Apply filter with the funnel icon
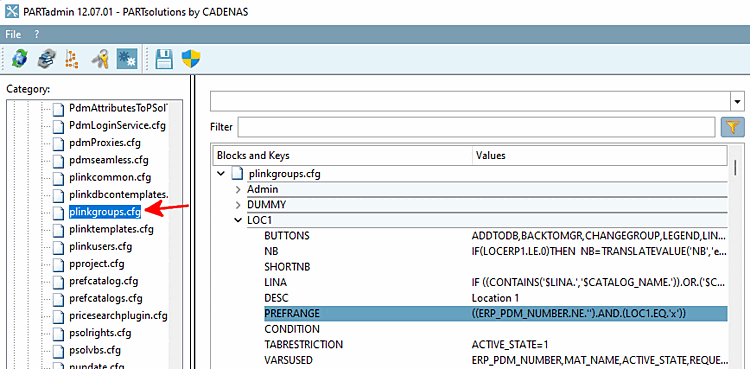This screenshot has width=750, height=369. click(732, 127)
